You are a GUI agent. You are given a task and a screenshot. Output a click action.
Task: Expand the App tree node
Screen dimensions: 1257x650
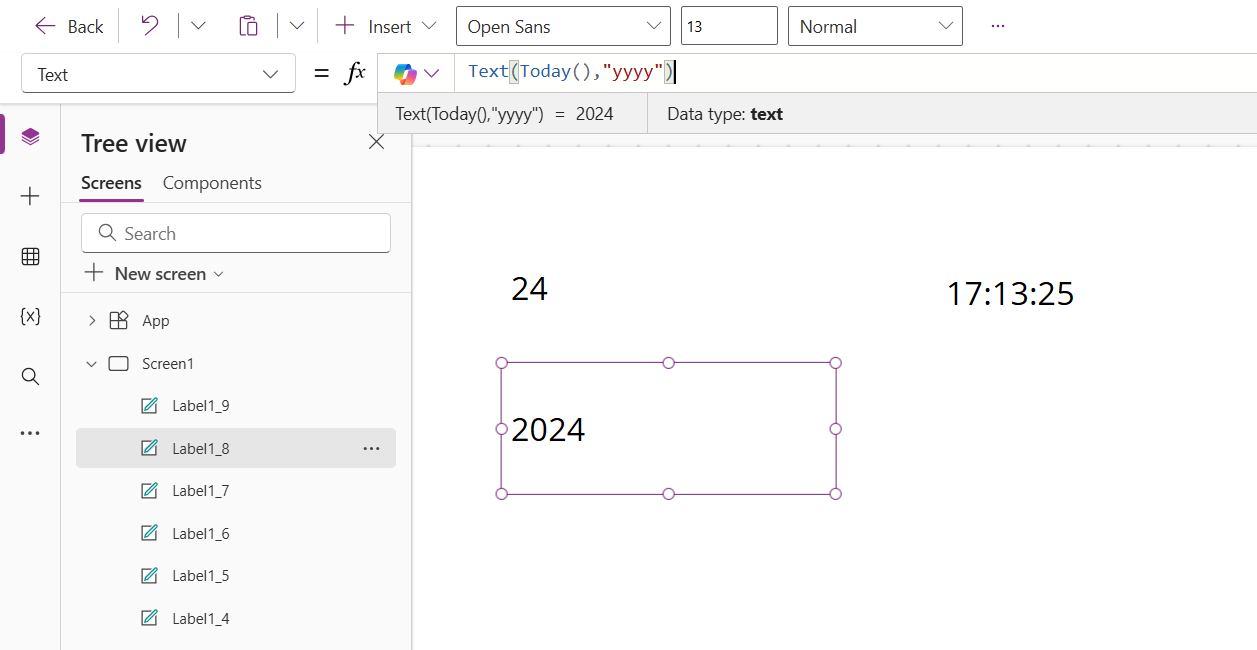[x=92, y=320]
